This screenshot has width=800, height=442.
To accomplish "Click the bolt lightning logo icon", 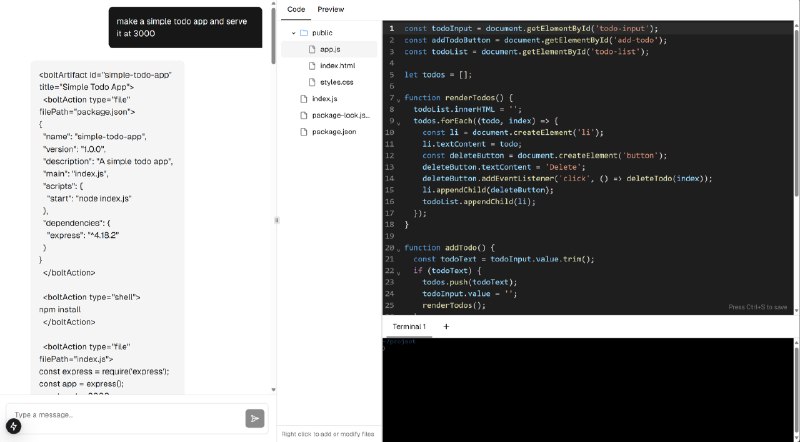I will coord(13,426).
